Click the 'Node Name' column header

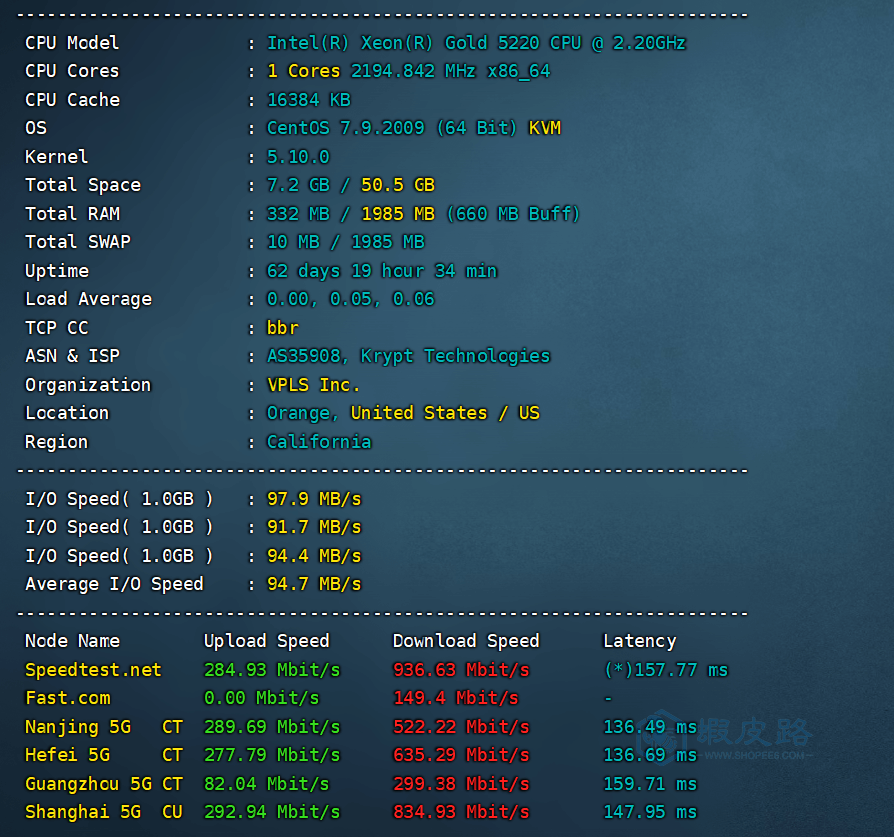72,641
